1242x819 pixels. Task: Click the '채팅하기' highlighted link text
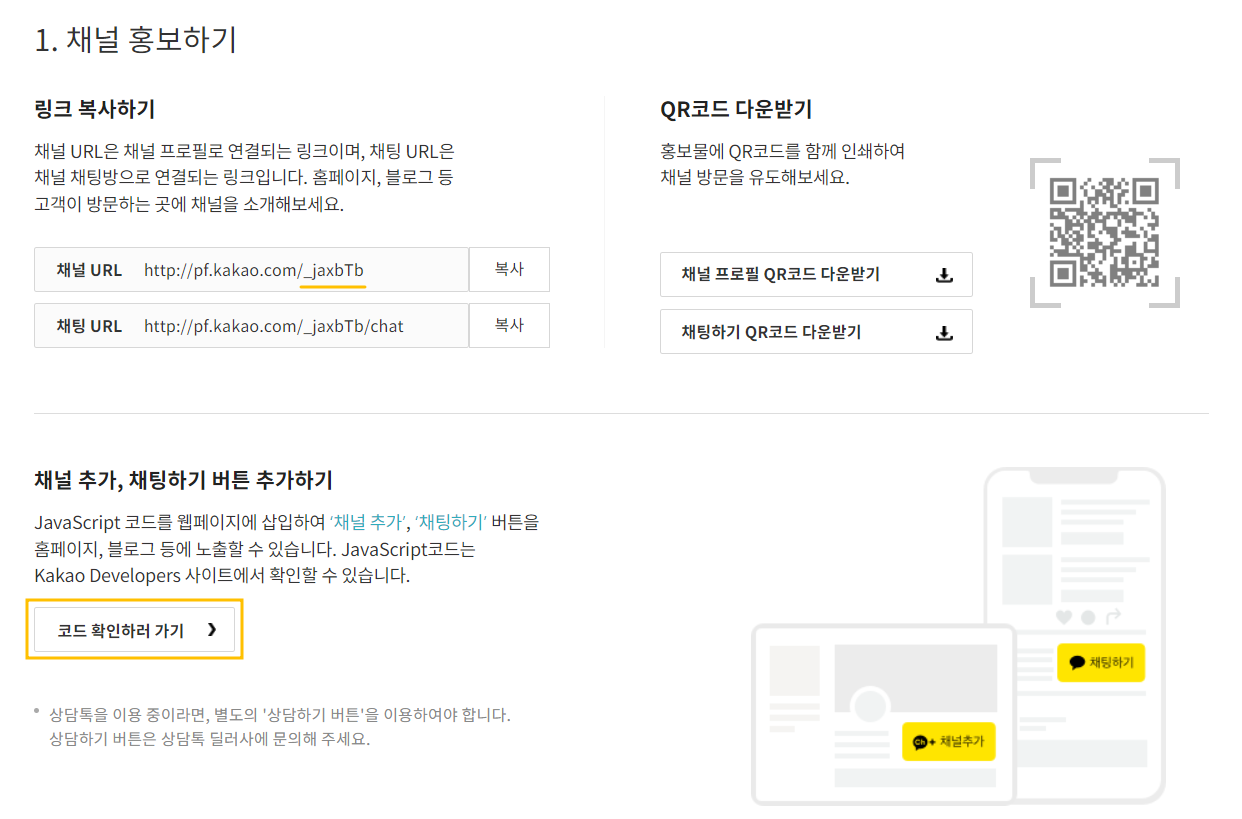pos(451,522)
